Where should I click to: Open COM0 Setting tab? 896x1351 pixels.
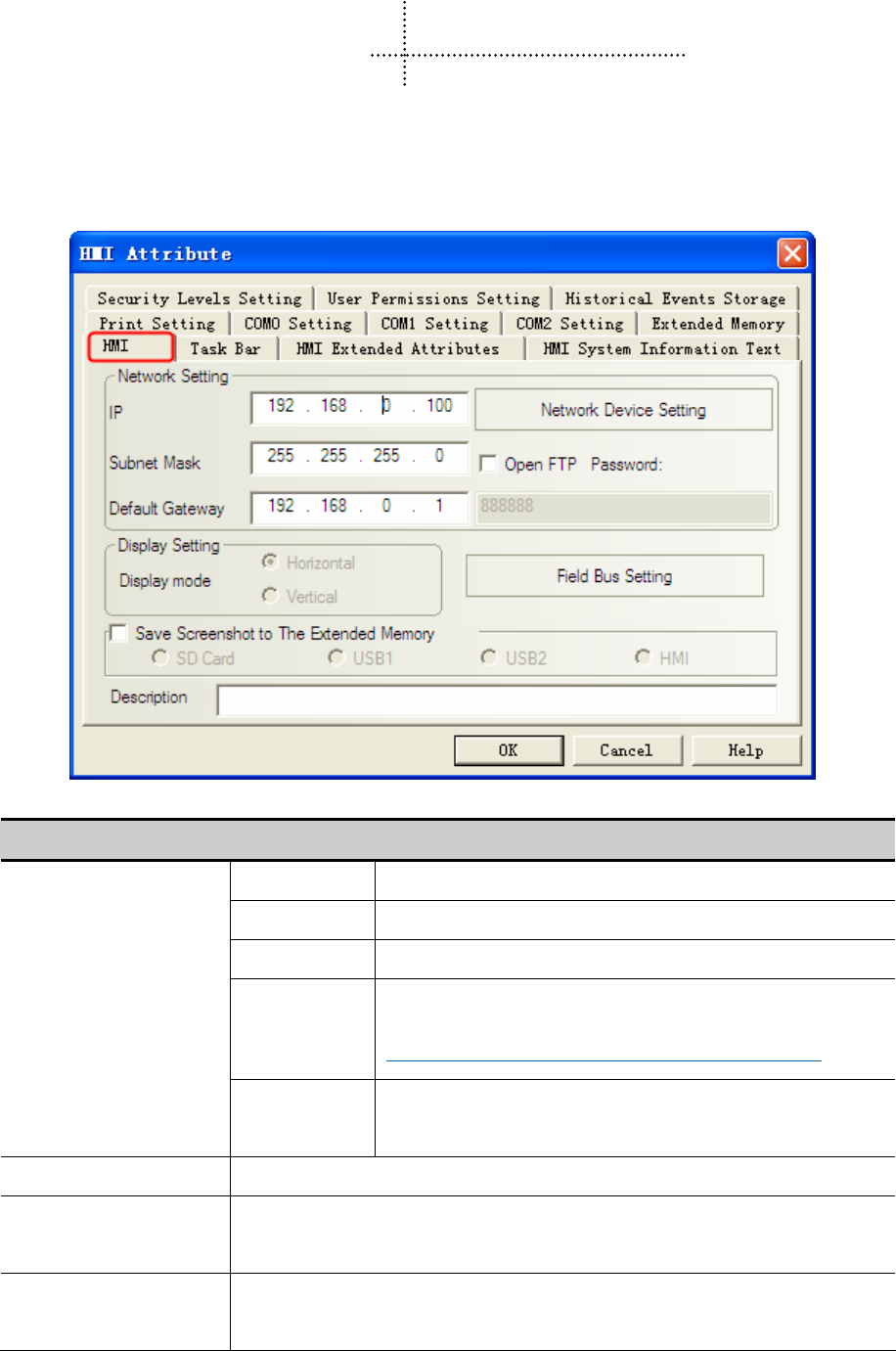tap(298, 324)
